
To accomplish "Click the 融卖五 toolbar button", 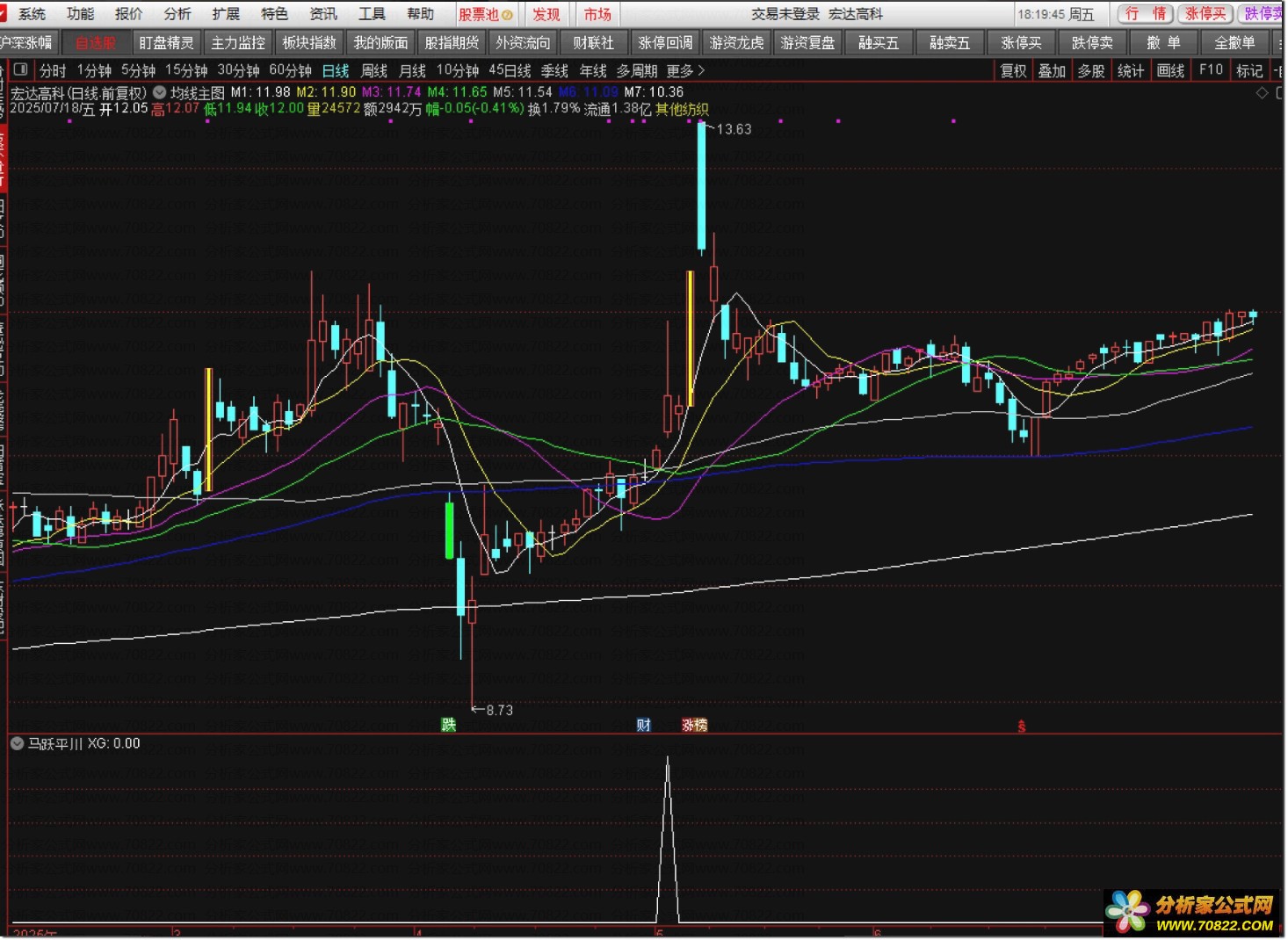I will (950, 42).
